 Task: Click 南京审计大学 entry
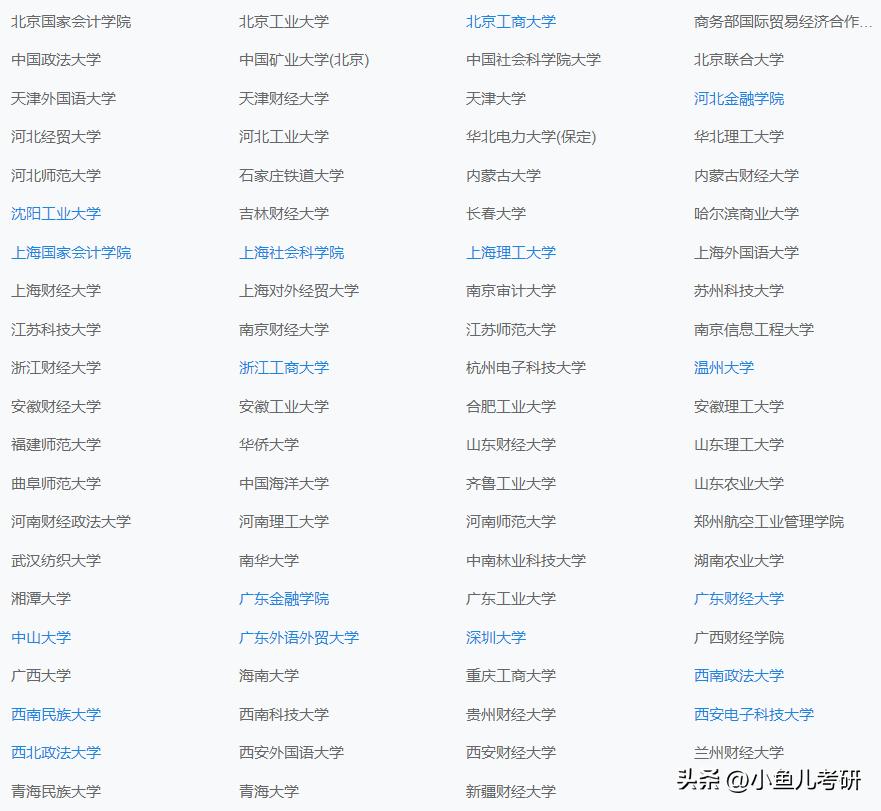[x=511, y=291]
